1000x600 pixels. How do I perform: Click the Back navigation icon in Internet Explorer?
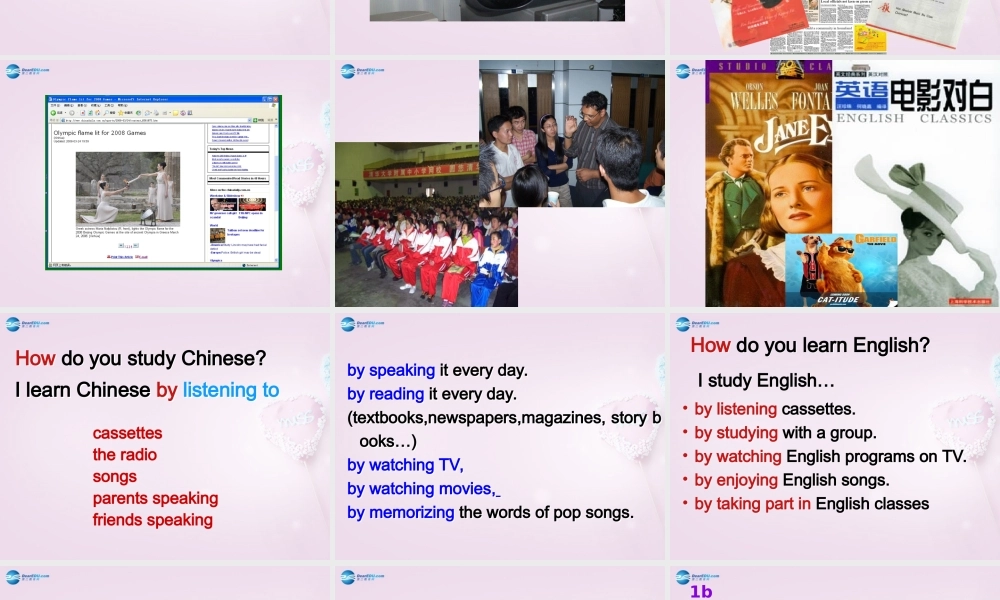click(53, 113)
